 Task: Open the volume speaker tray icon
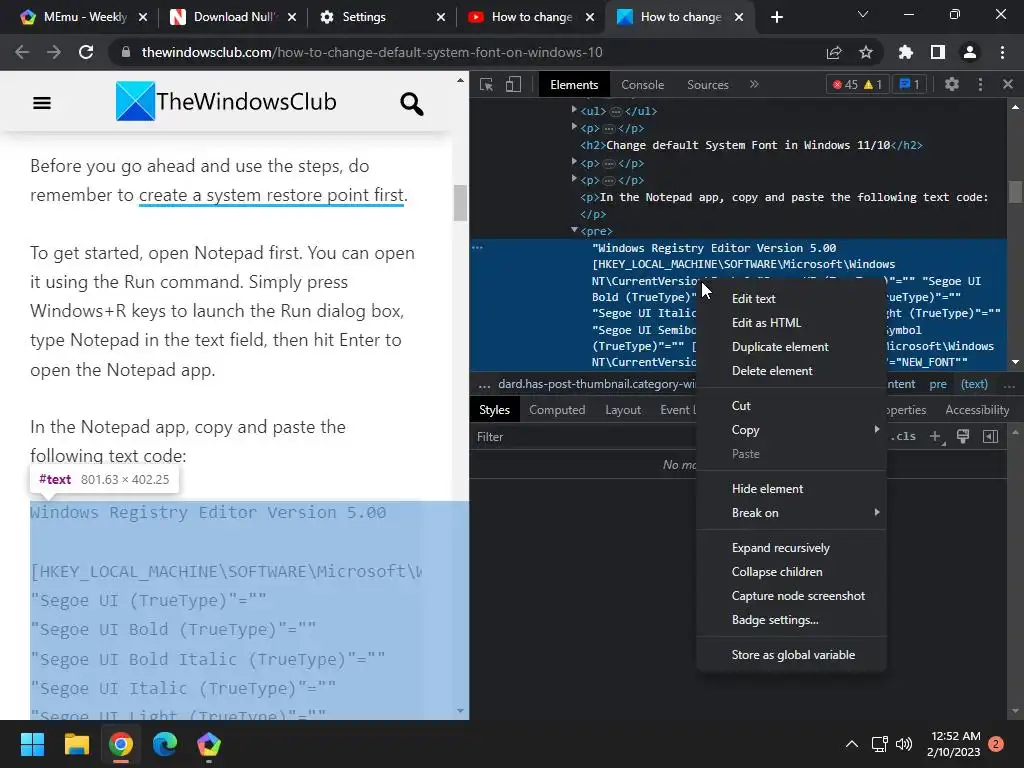coord(904,744)
